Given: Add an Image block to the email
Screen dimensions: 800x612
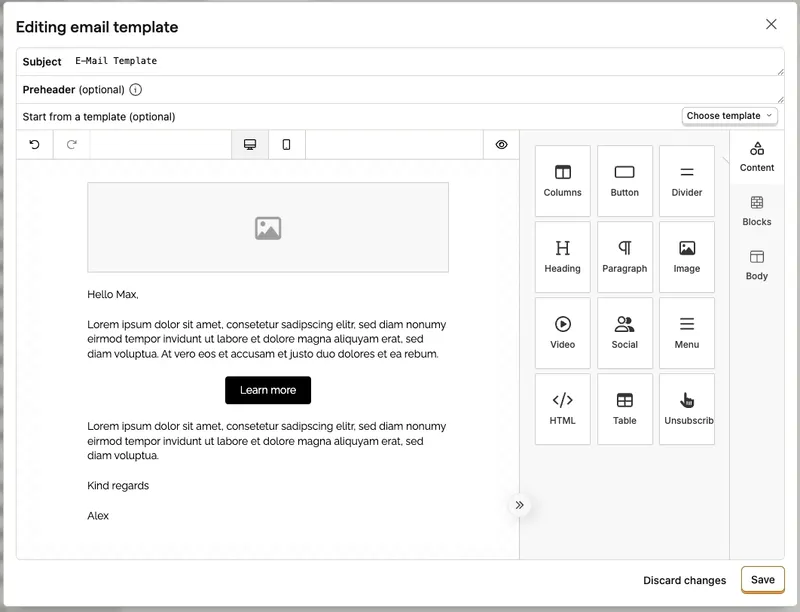Looking at the screenshot, I should [x=686, y=257].
